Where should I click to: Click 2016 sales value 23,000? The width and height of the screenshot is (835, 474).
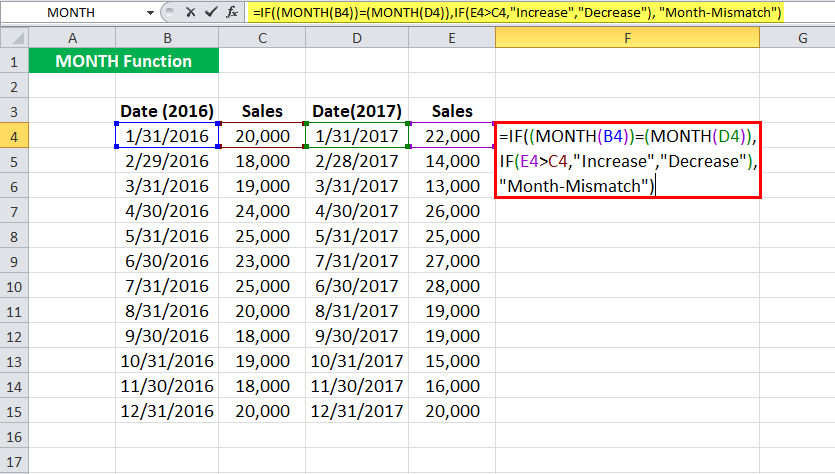coord(262,261)
